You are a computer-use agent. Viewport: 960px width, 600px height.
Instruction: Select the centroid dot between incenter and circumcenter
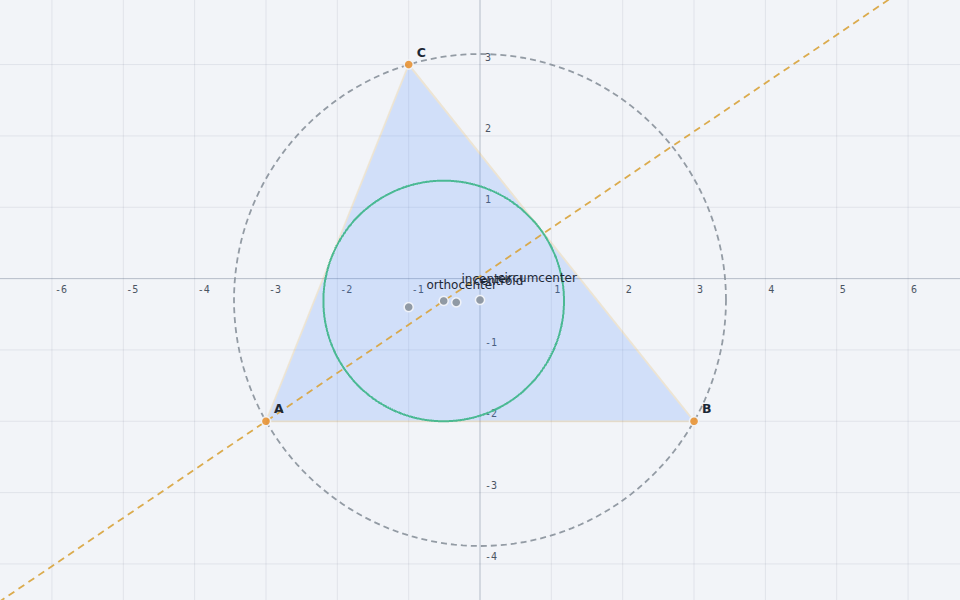(x=456, y=302)
